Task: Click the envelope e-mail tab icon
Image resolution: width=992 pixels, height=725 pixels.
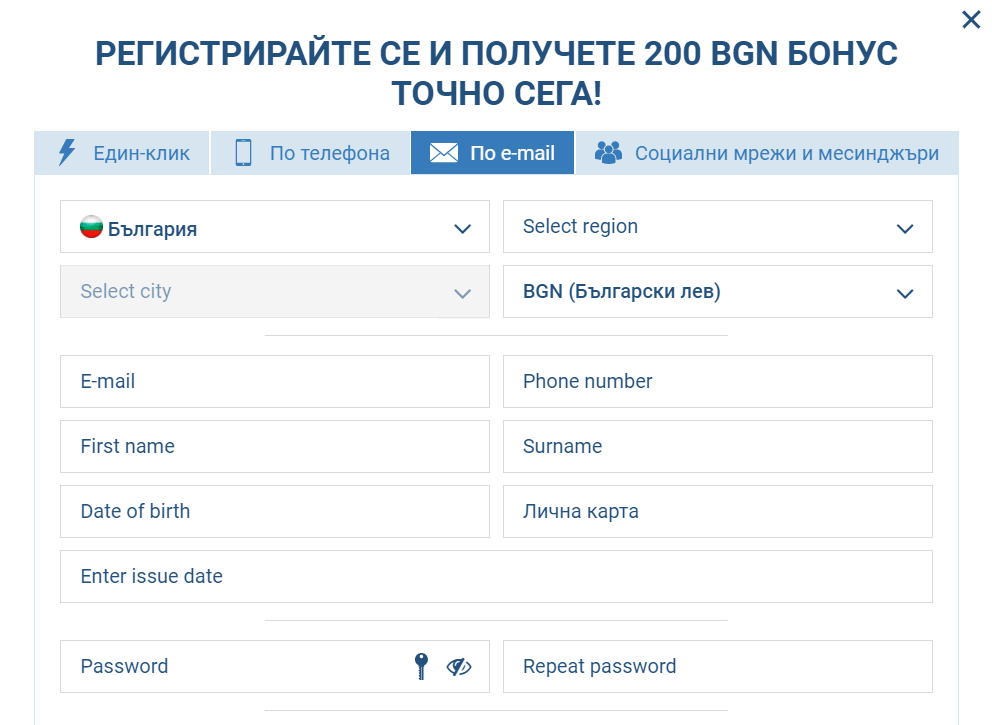Action: click(x=443, y=152)
